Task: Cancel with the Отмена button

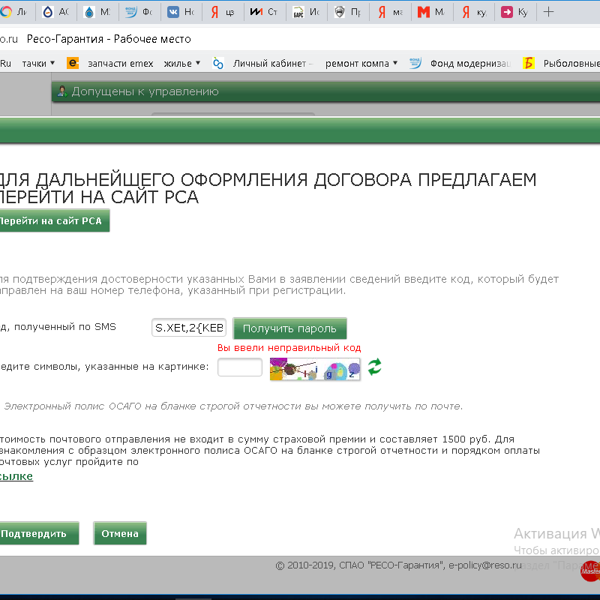Action: 120,533
